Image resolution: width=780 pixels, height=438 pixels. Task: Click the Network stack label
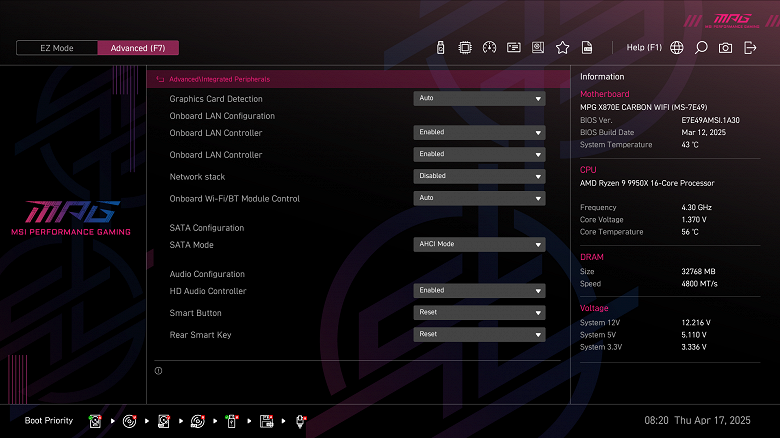[197, 177]
